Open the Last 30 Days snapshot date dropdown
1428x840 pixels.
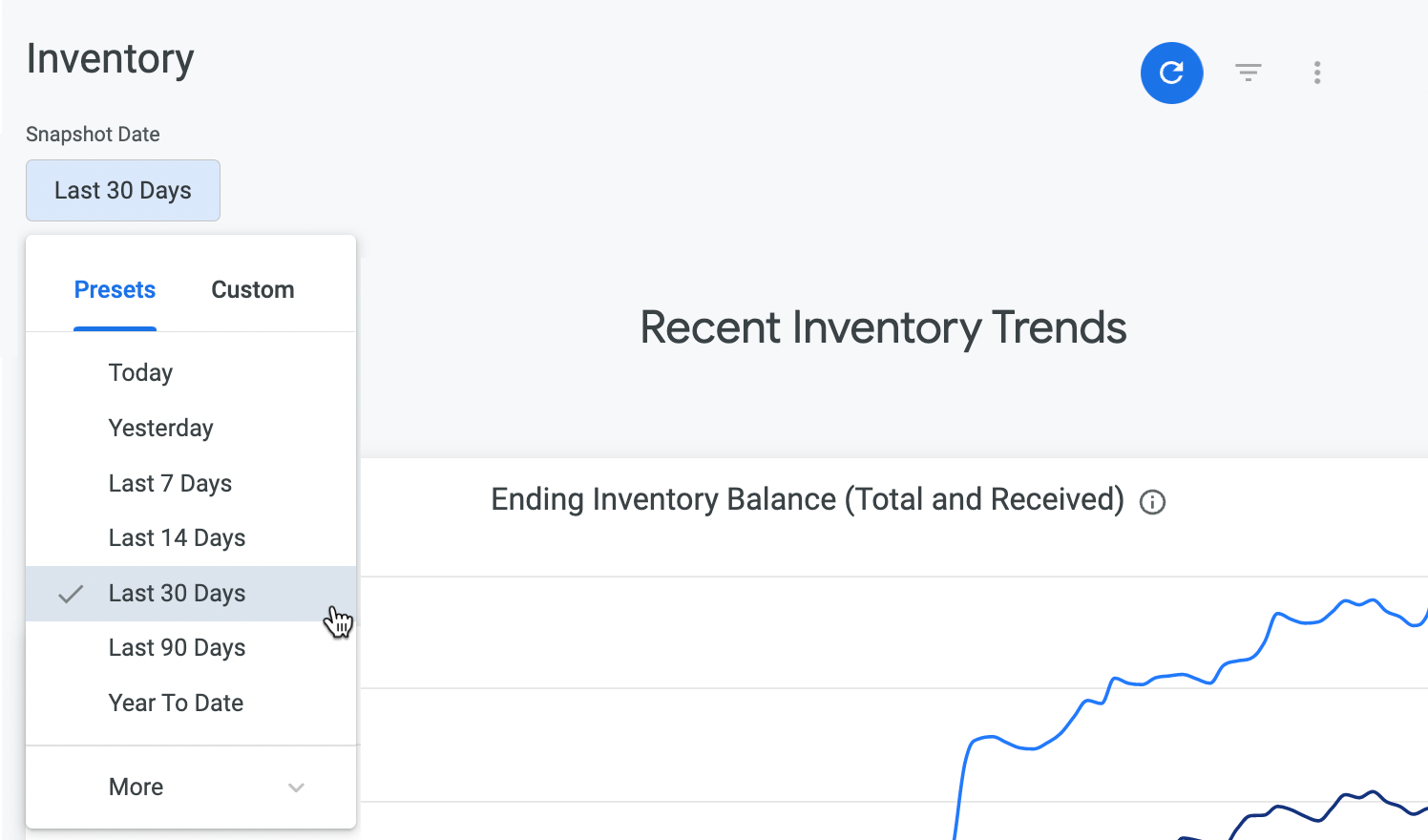(123, 191)
